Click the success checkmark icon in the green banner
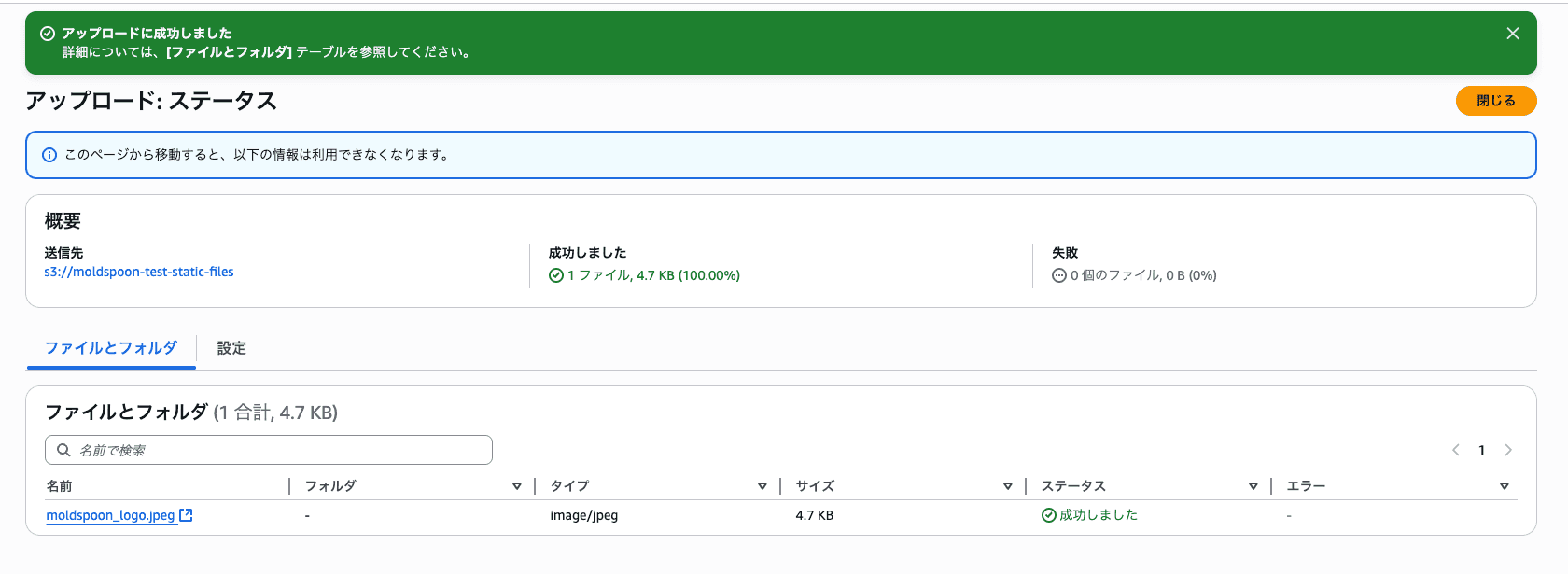The image size is (1568, 574). tap(48, 34)
